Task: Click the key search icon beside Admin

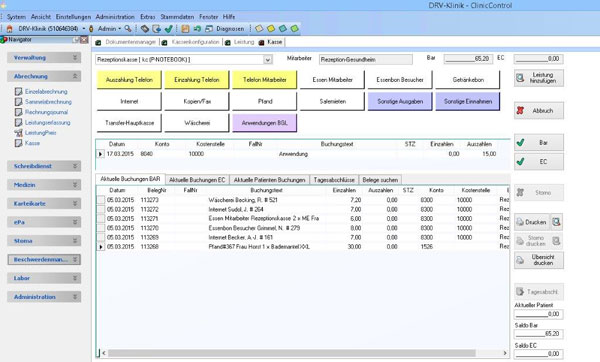Action: click(x=128, y=29)
